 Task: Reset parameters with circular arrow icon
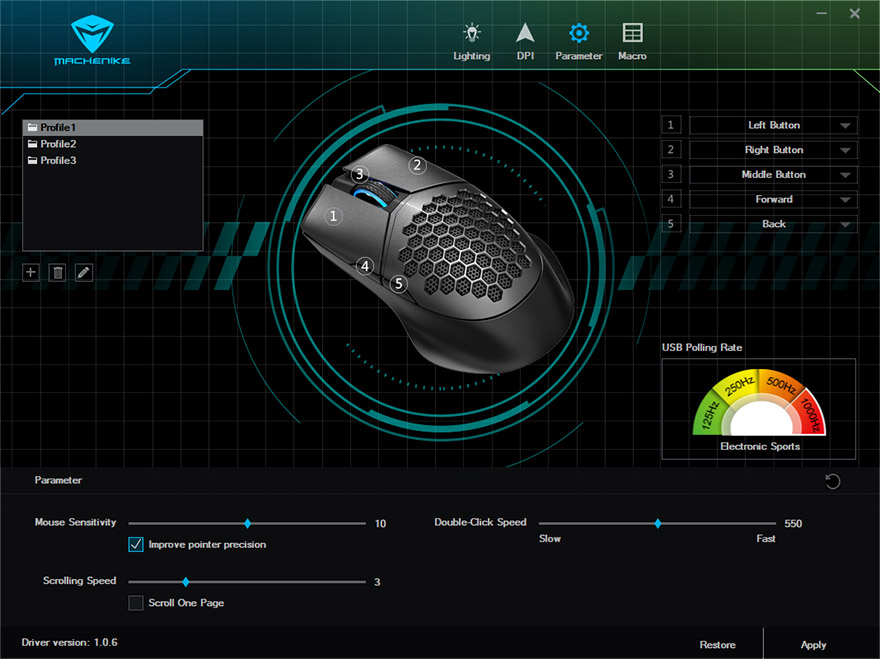(x=832, y=481)
